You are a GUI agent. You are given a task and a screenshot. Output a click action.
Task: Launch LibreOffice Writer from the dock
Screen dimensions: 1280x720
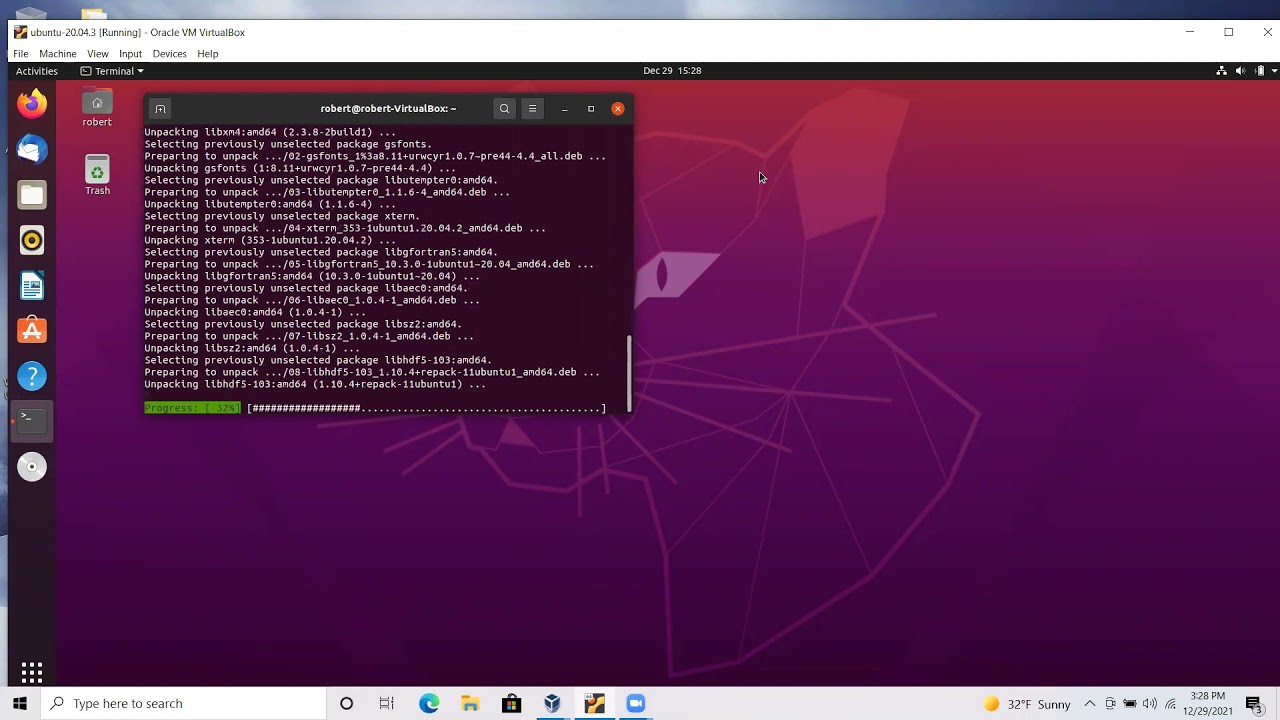point(32,286)
